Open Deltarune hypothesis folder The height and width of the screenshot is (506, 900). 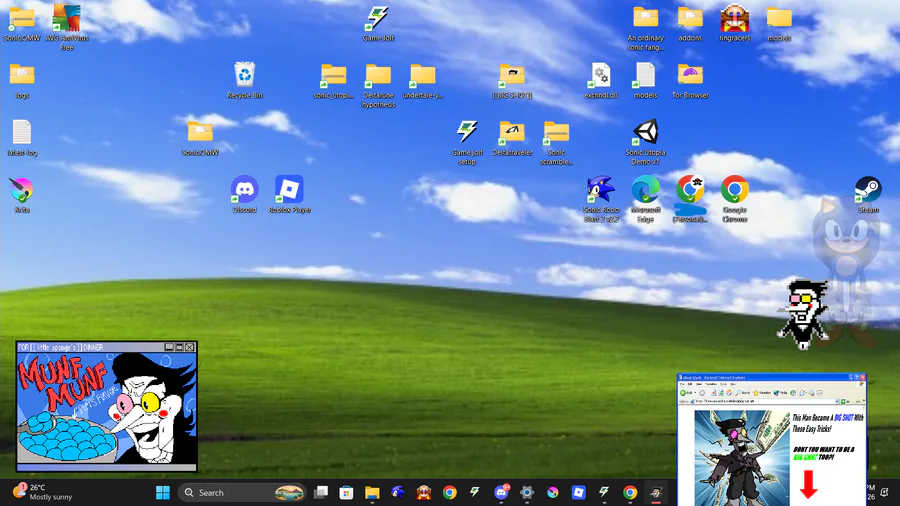[378, 85]
